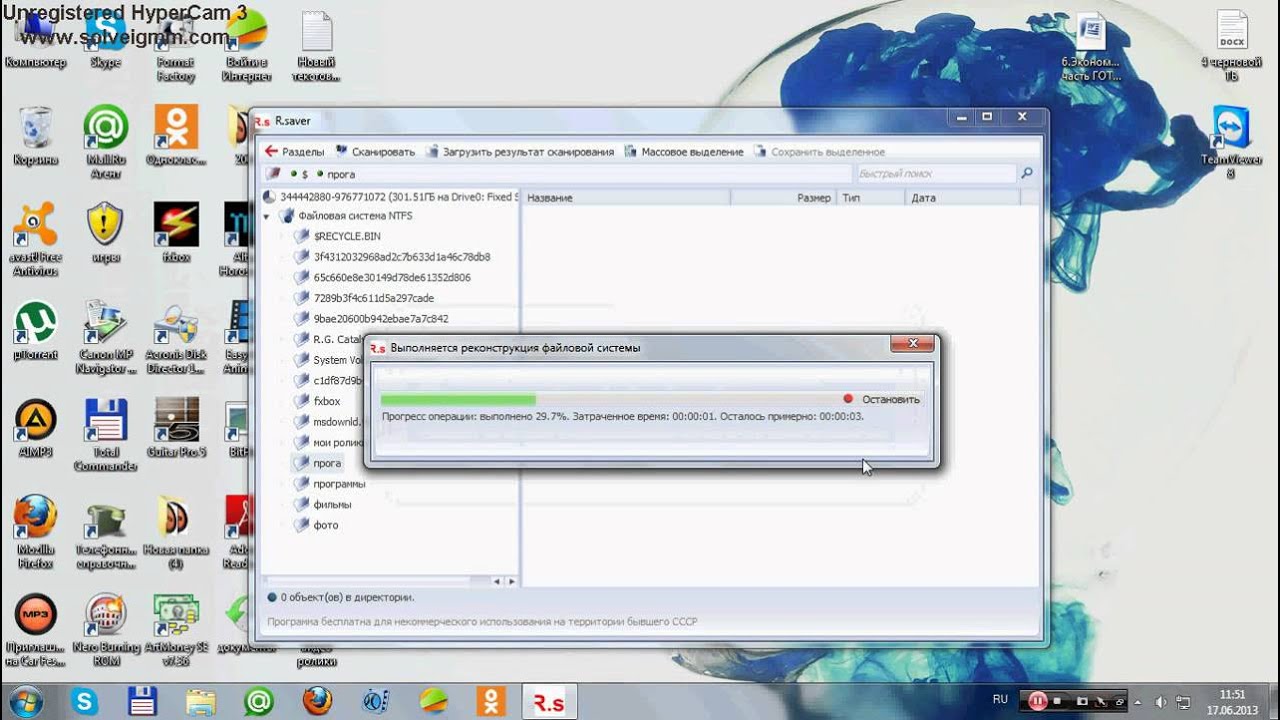1280x720 pixels.
Task: Select the $RECYCLE.BIN folder in tree
Action: (346, 236)
